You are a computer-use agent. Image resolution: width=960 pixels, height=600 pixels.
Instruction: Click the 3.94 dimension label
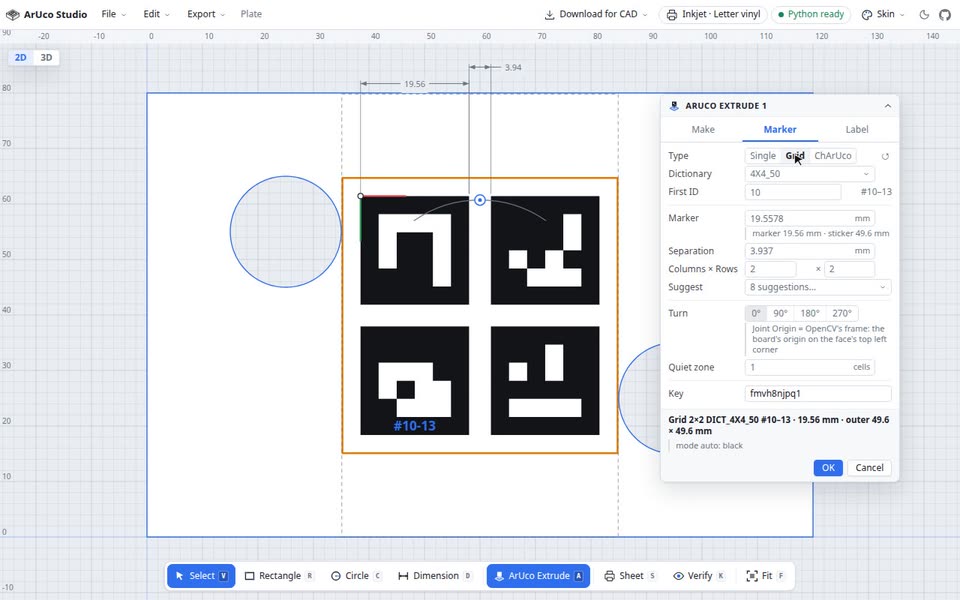(x=513, y=67)
